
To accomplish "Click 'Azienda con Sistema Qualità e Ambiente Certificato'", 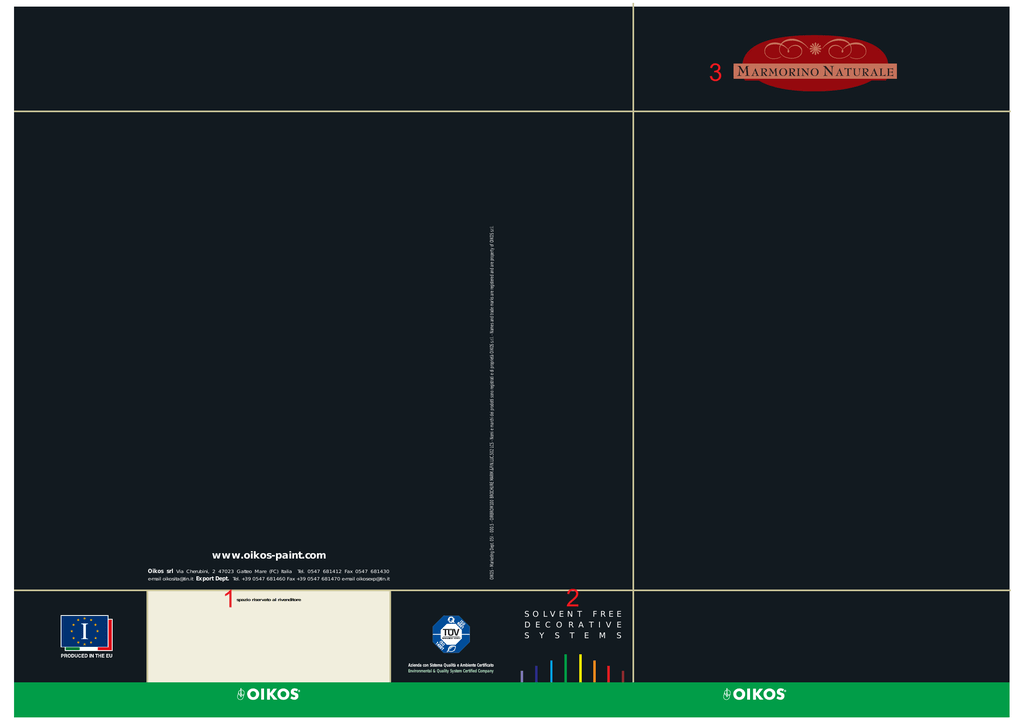I will (x=451, y=665).
